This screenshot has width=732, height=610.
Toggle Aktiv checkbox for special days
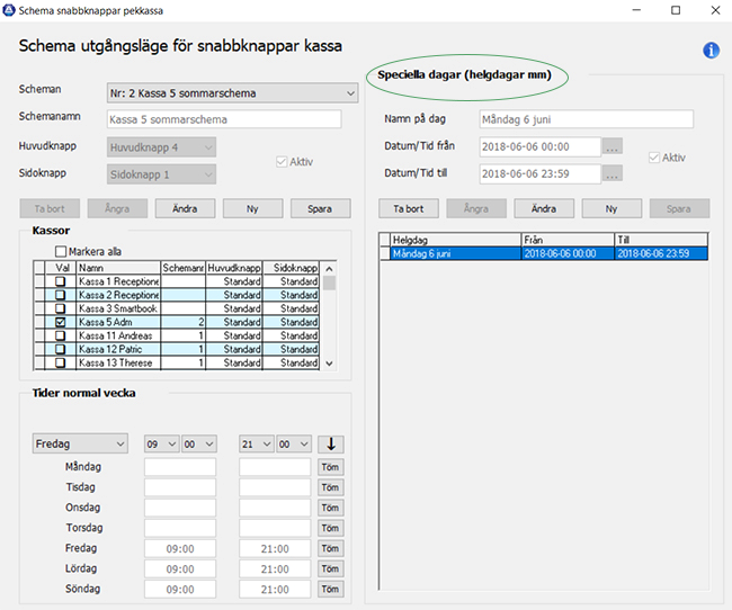654,158
